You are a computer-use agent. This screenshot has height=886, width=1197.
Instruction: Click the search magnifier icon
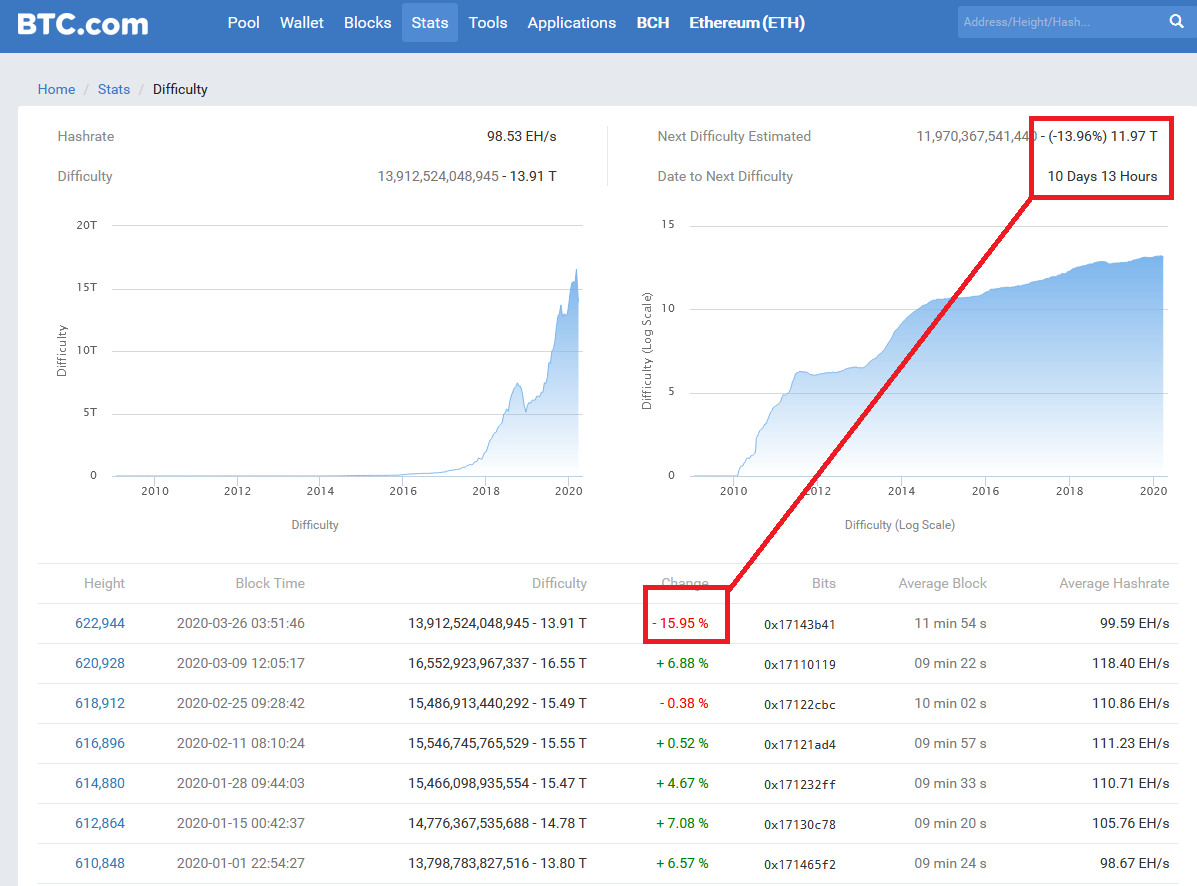click(x=1176, y=21)
